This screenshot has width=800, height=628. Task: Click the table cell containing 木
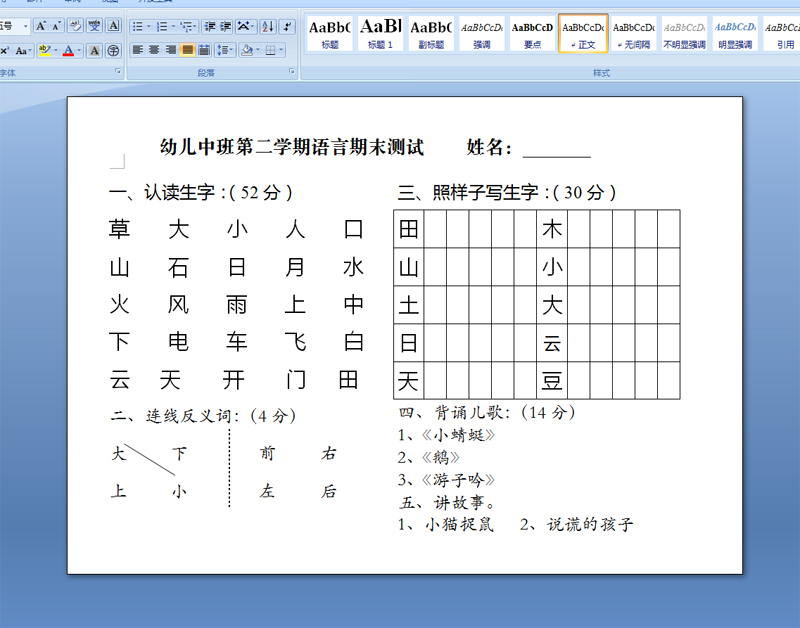(x=552, y=229)
